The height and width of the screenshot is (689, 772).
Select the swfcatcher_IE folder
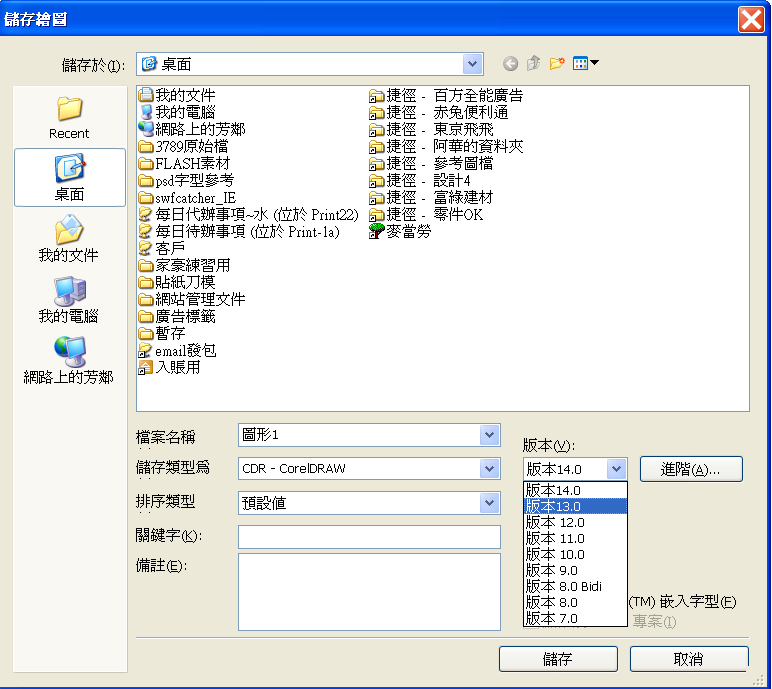(x=188, y=198)
